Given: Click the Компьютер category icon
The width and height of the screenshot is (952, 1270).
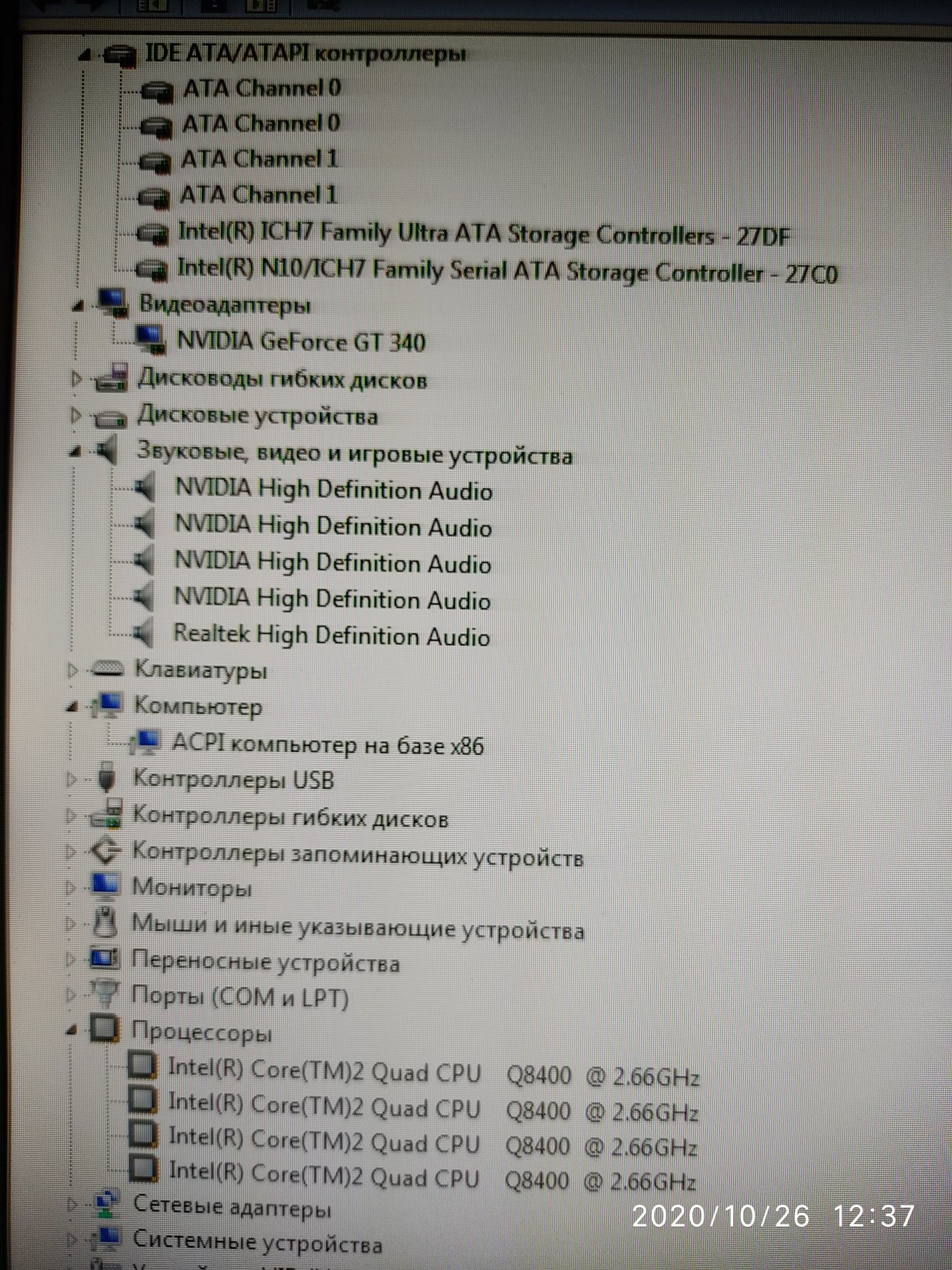Looking at the screenshot, I should click(107, 705).
